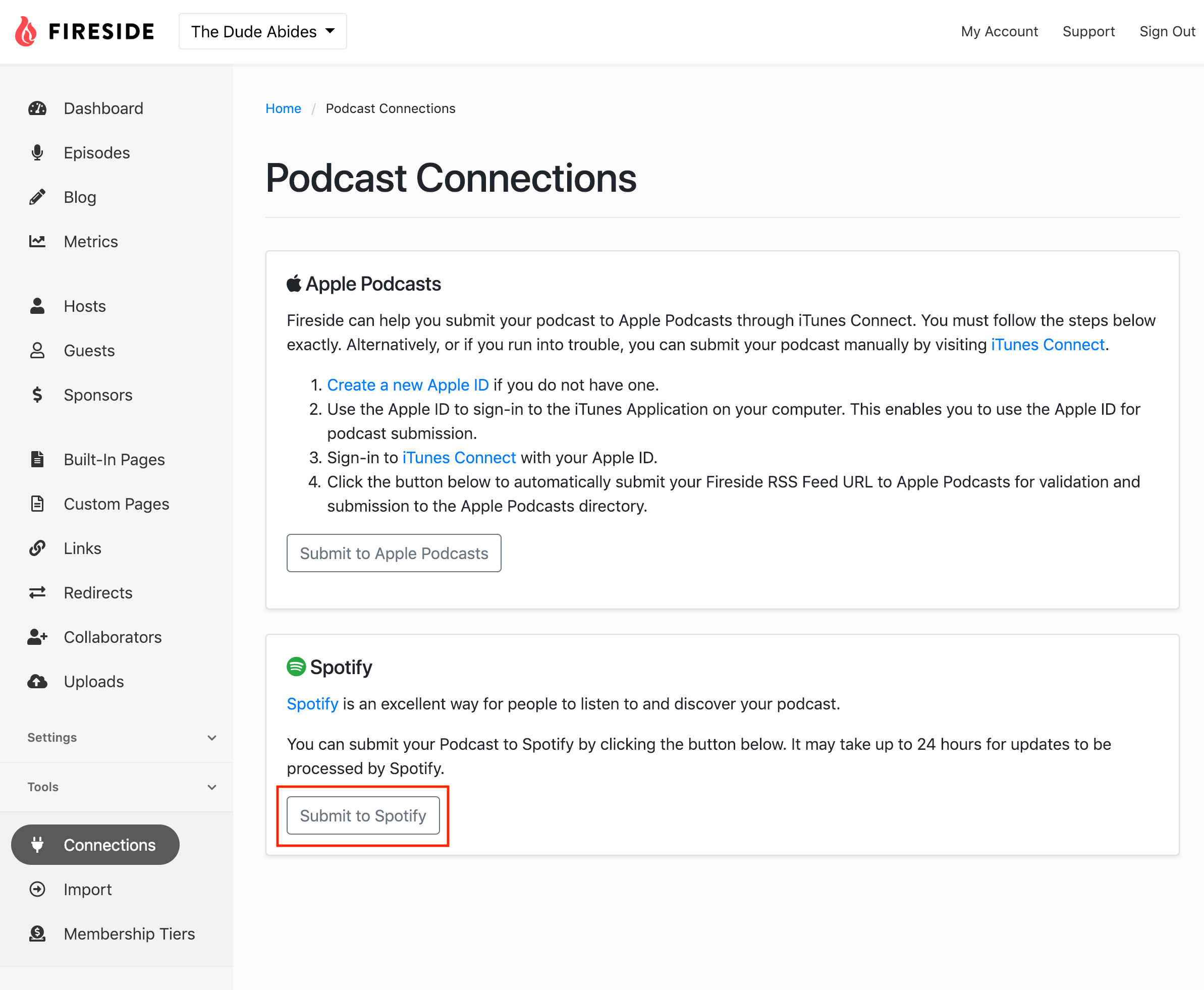Click the FIRESIDE wordmark
Image resolution: width=1204 pixels, height=990 pixels.
click(101, 31)
